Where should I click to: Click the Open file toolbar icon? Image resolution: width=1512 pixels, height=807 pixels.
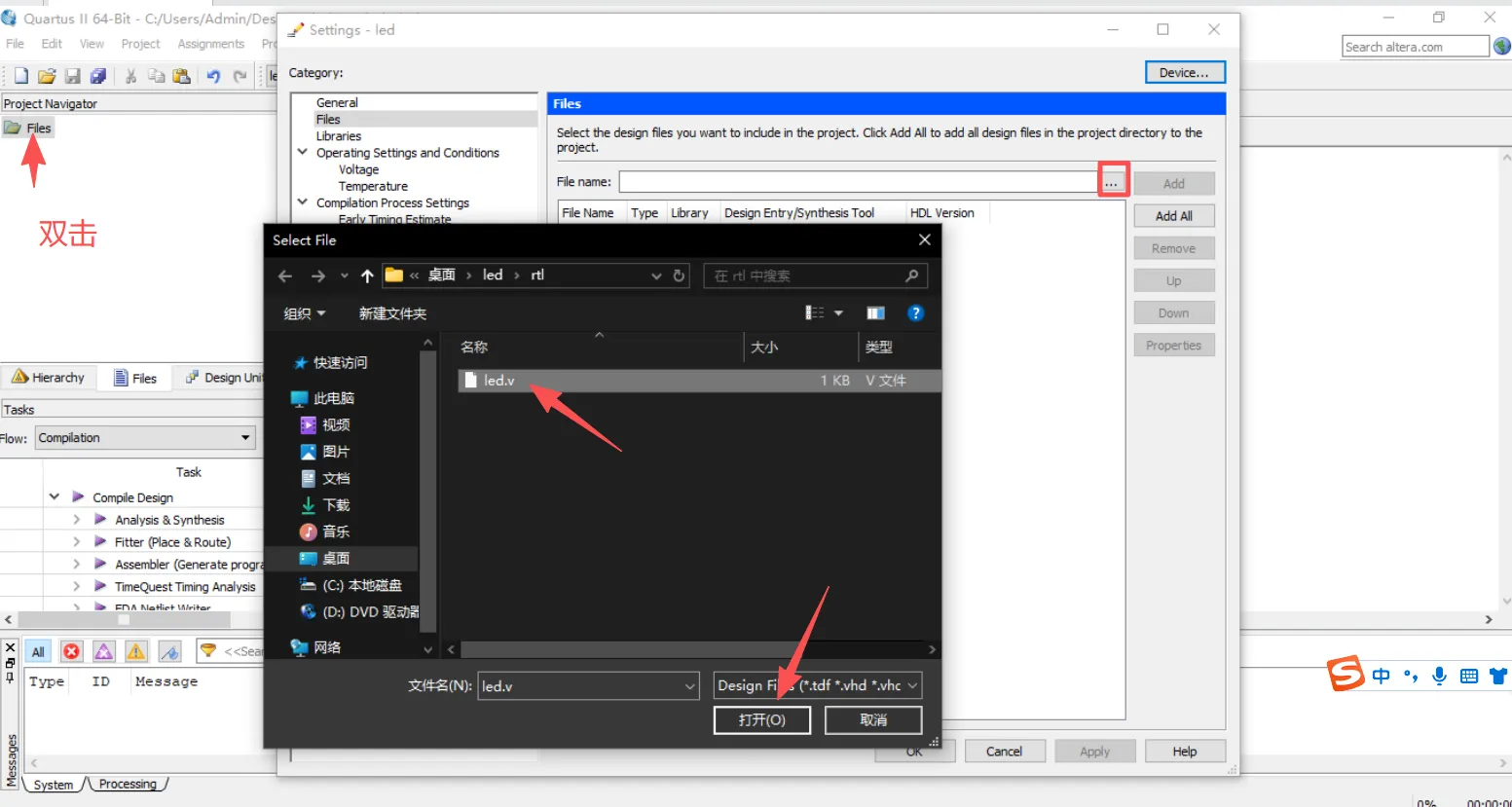47,76
